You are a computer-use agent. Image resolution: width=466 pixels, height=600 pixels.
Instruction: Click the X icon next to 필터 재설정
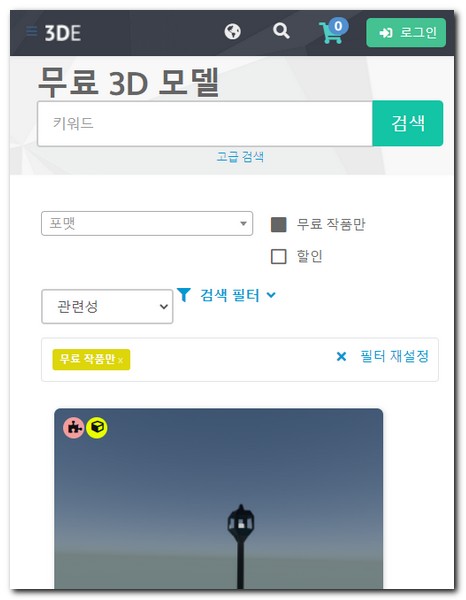click(x=341, y=357)
